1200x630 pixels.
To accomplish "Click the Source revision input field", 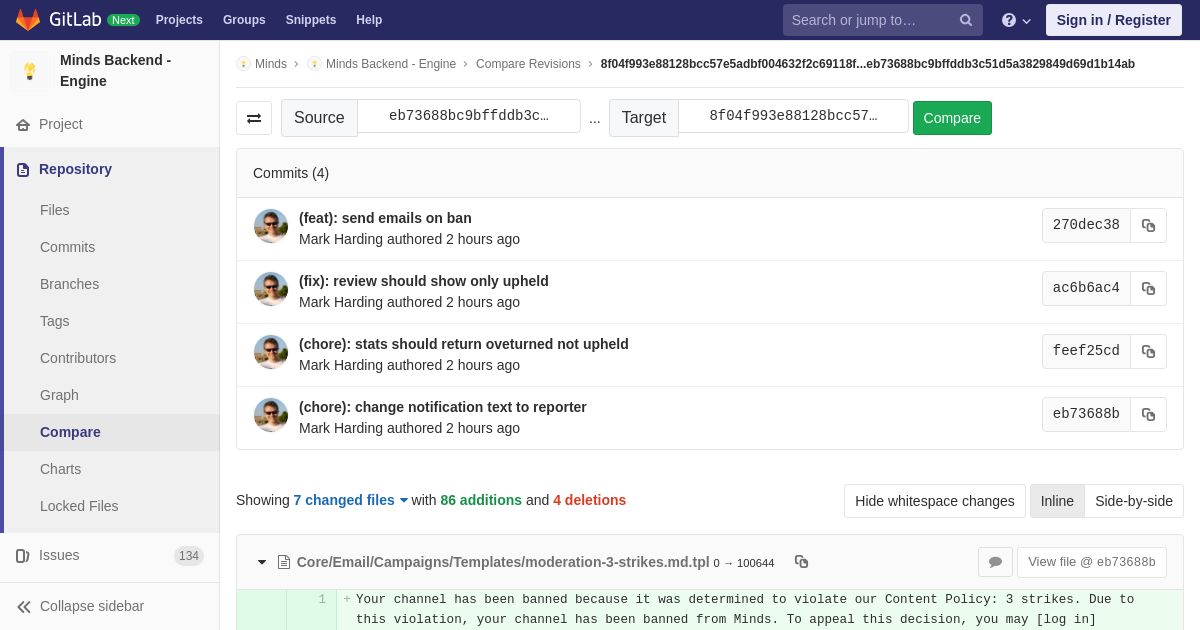I will point(468,116).
